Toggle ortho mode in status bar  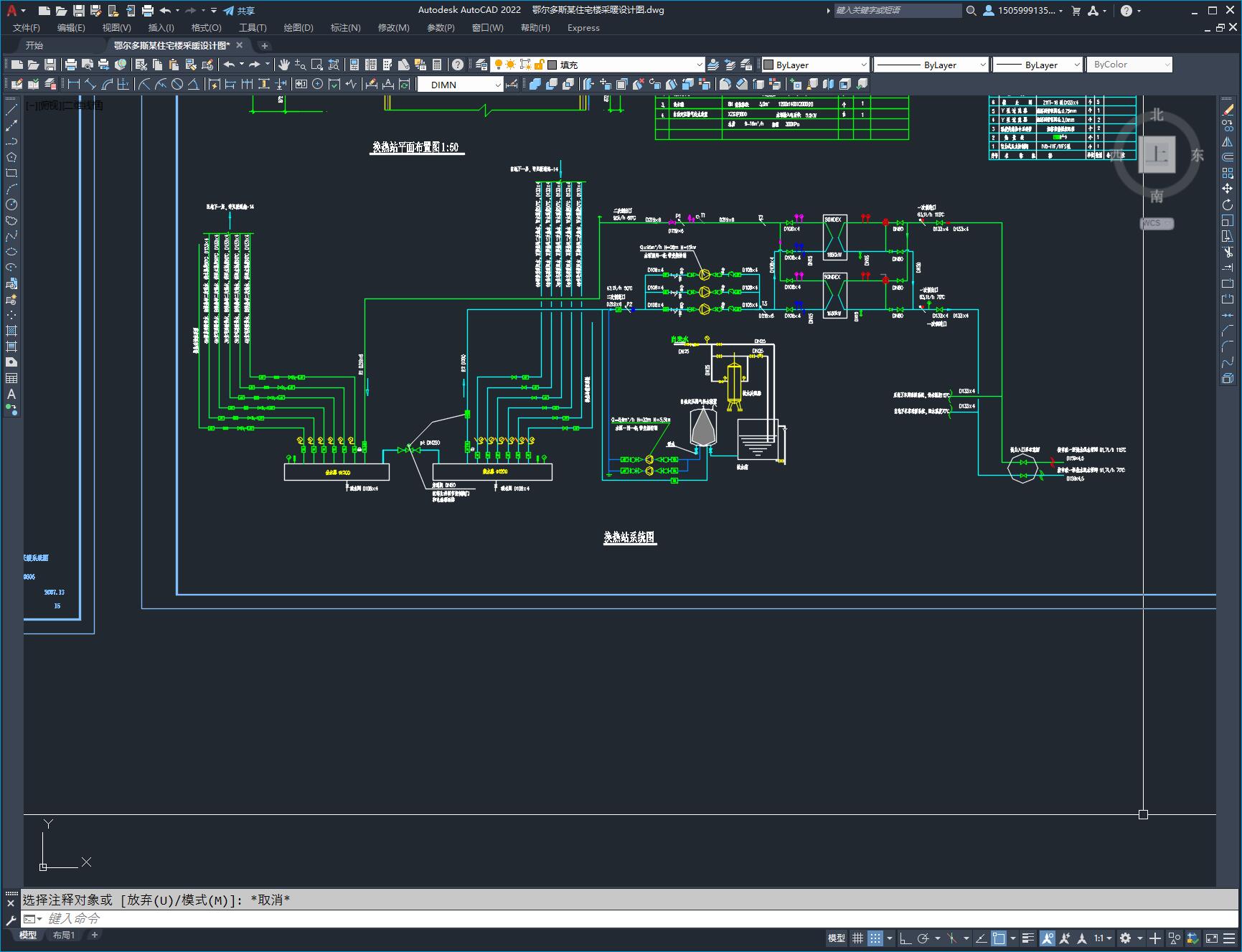click(x=905, y=938)
